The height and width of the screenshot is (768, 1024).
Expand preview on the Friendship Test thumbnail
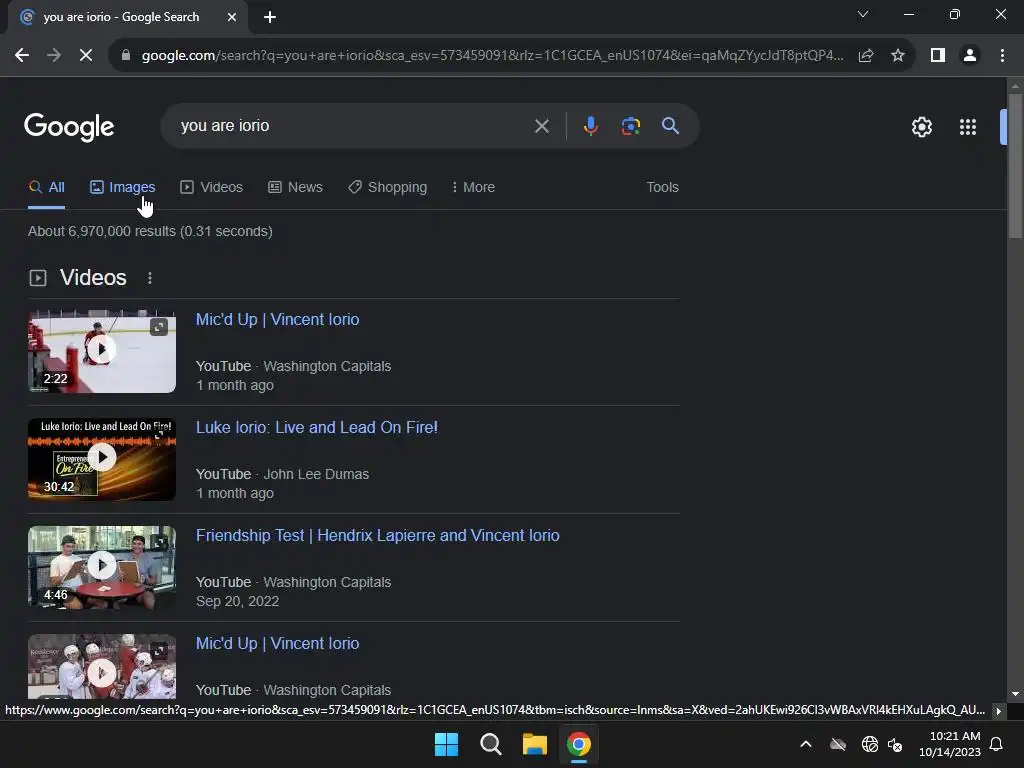click(x=159, y=543)
